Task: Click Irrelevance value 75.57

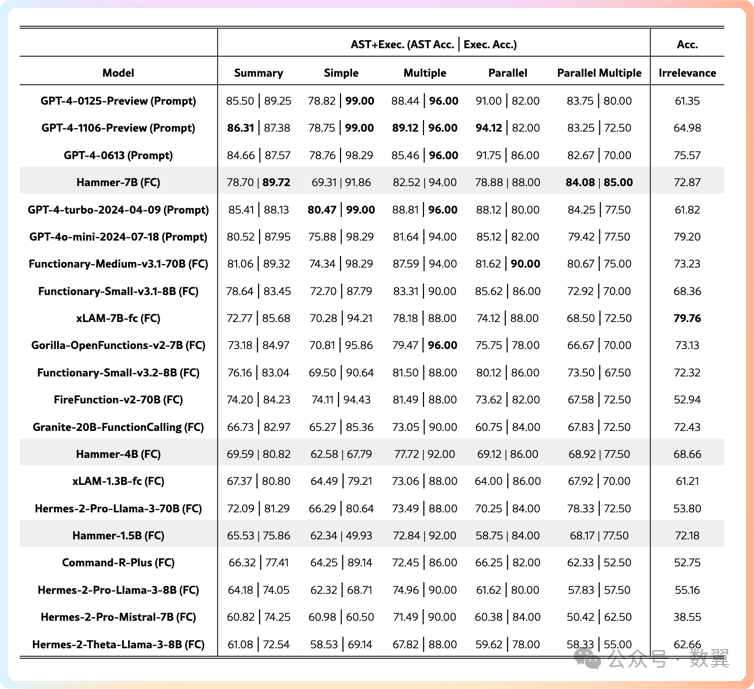Action: pyautogui.click(x=687, y=155)
